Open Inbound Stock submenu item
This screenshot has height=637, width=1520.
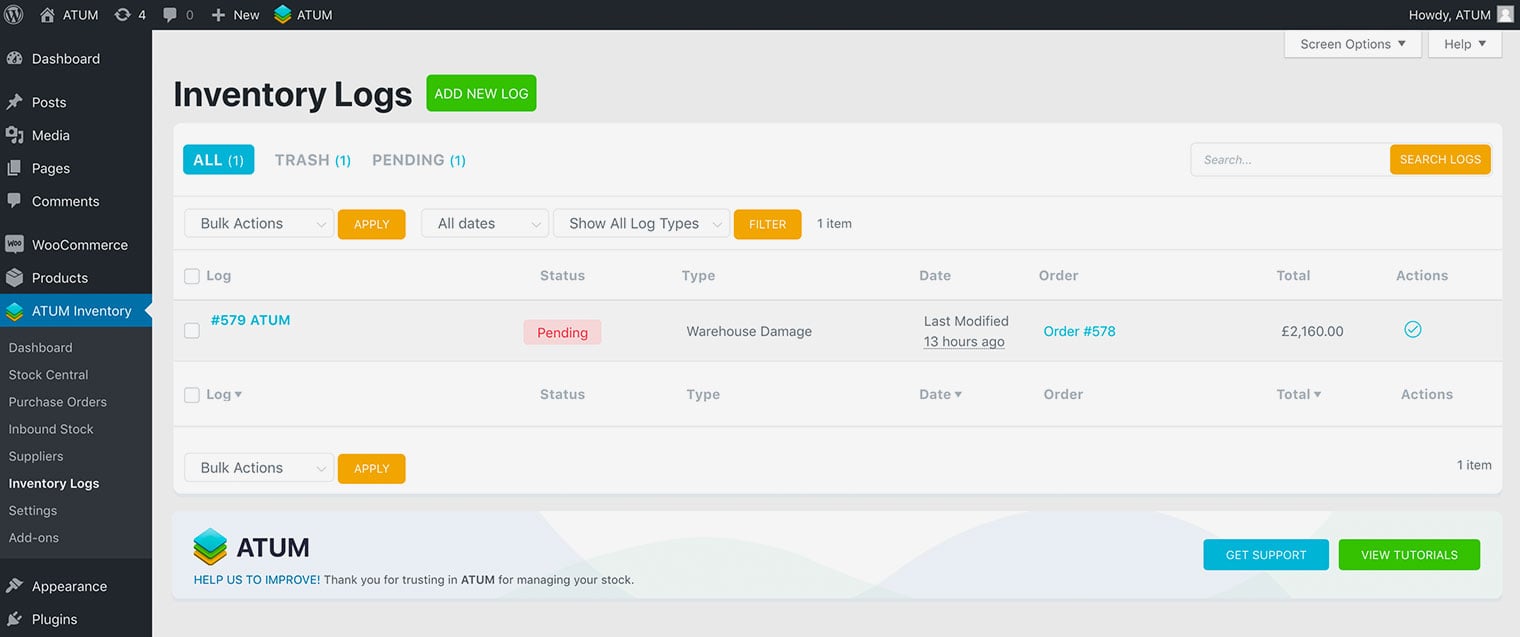coord(51,429)
